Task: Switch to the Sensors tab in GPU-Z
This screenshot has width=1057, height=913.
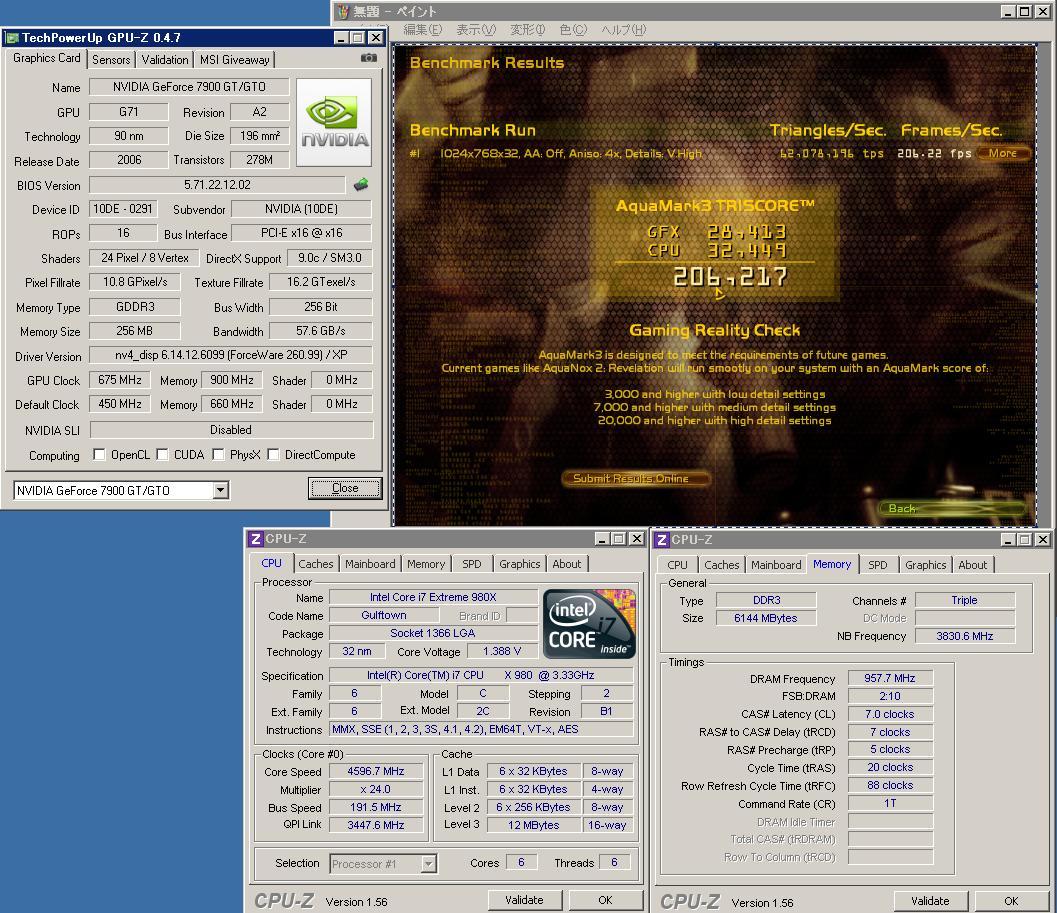Action: (x=111, y=59)
